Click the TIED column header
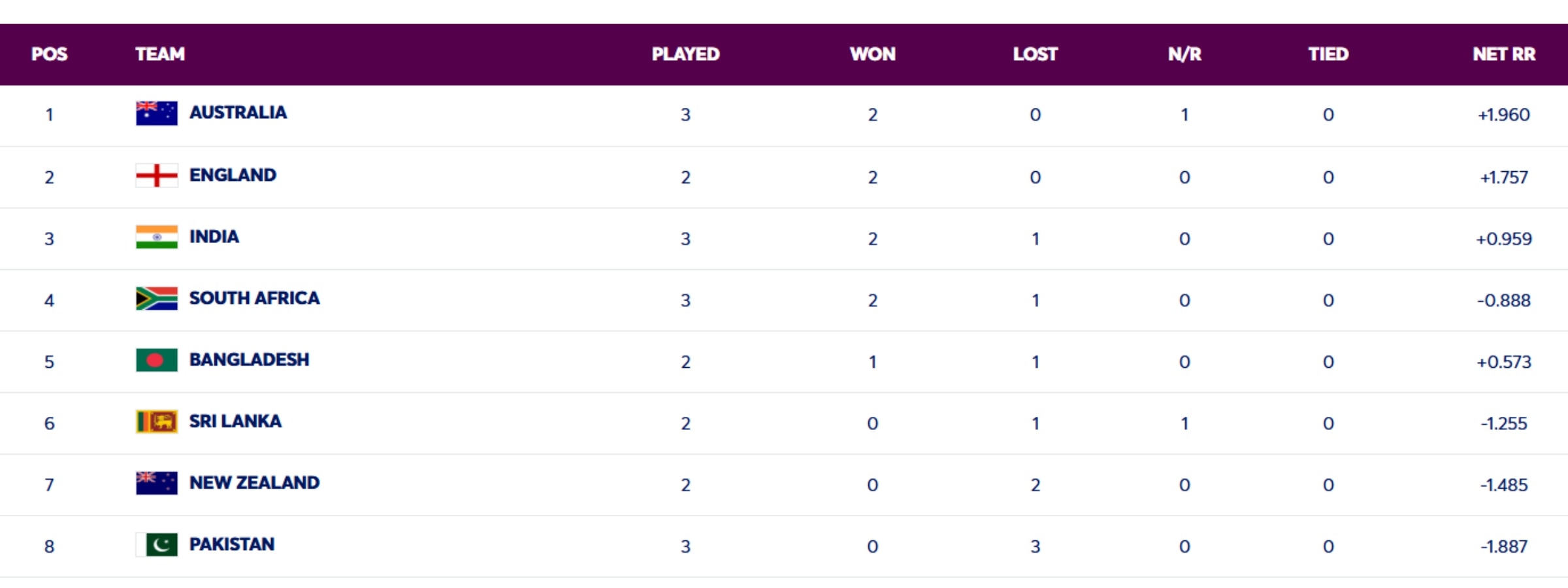This screenshot has width=1568, height=588. click(x=1328, y=54)
